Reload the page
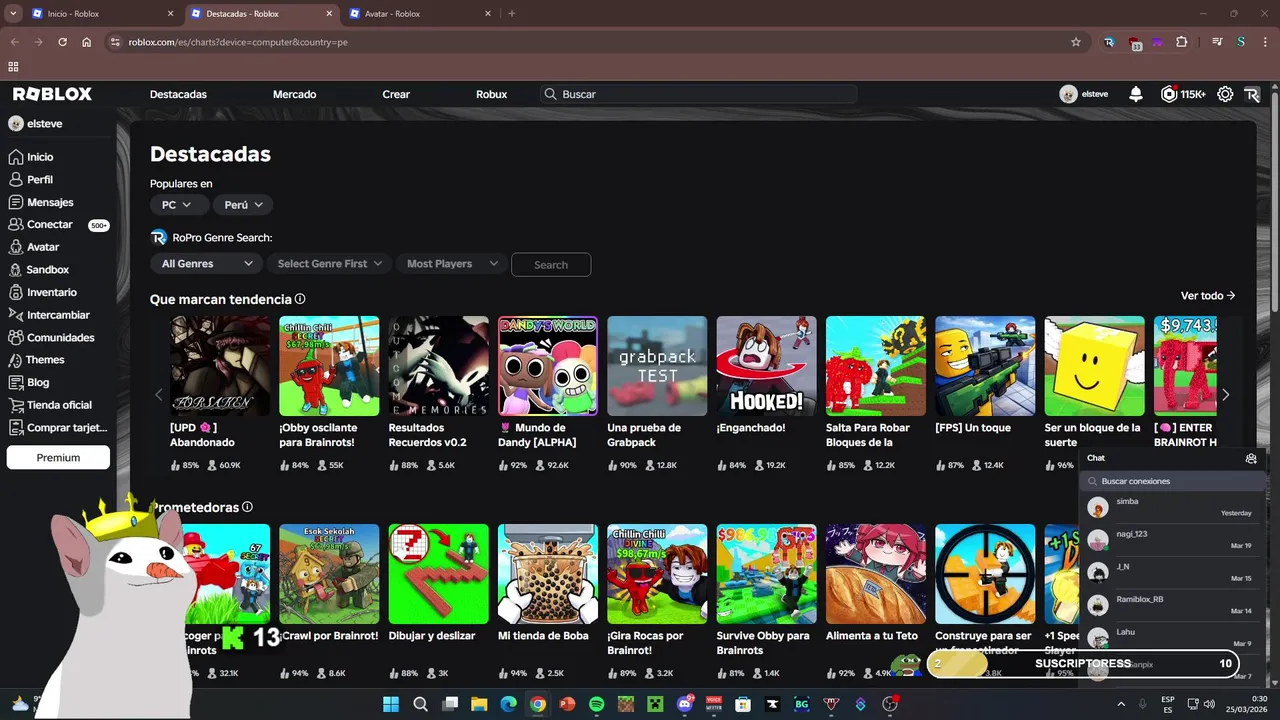The height and width of the screenshot is (720, 1280). click(x=62, y=42)
